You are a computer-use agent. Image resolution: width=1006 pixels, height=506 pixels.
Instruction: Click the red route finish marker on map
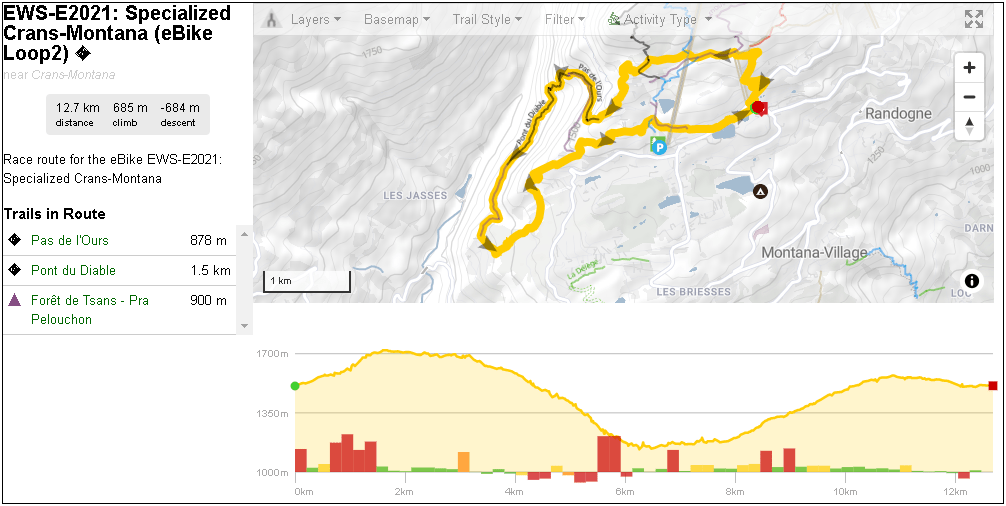tap(761, 108)
